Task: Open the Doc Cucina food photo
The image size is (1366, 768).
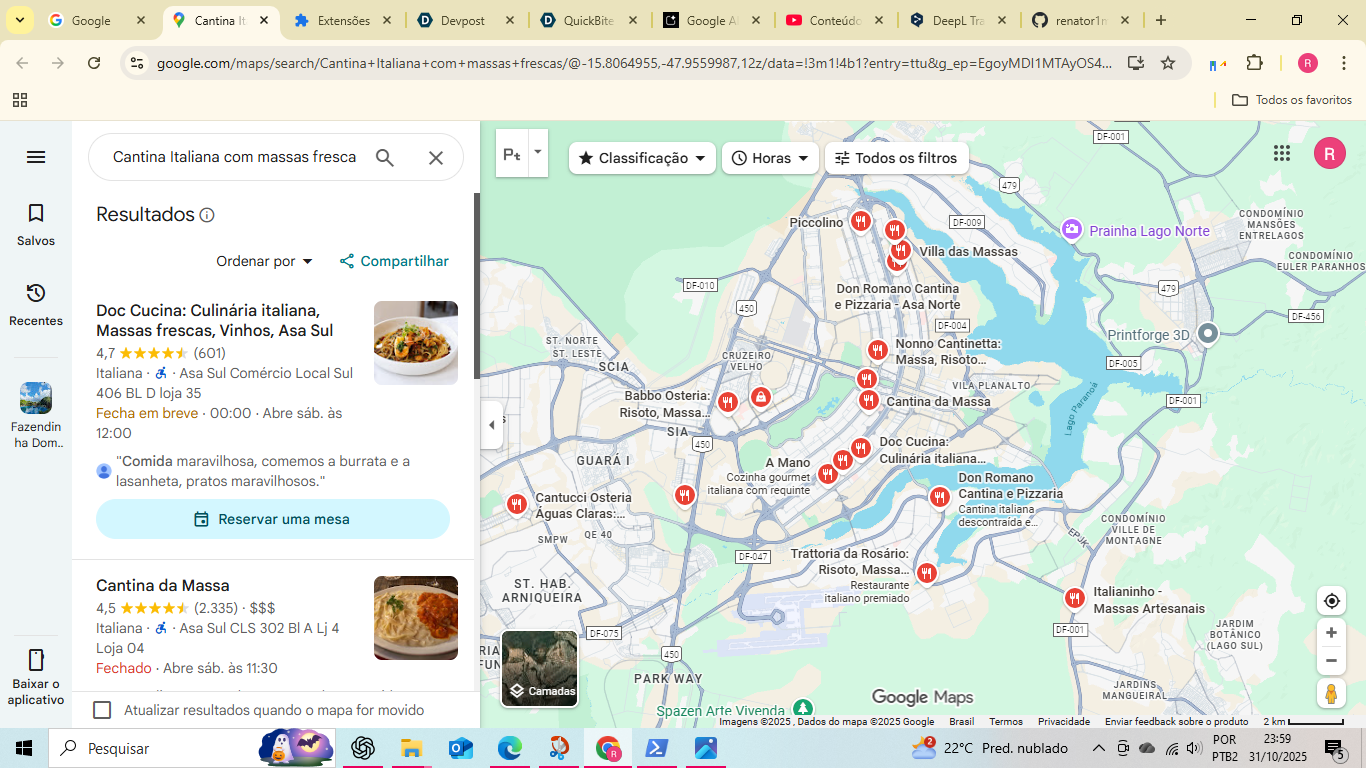Action: pyautogui.click(x=416, y=343)
